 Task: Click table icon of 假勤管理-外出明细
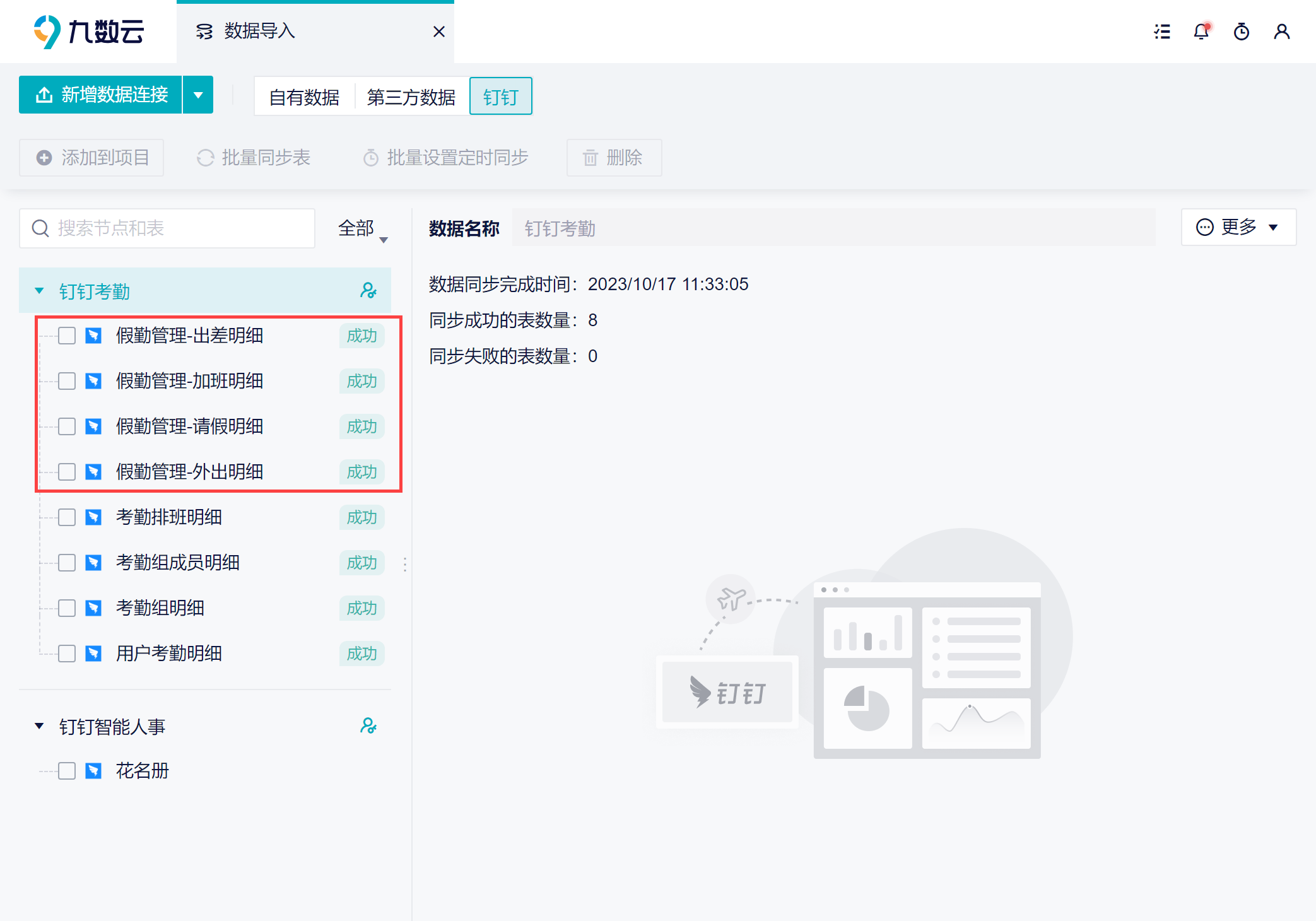(x=93, y=472)
